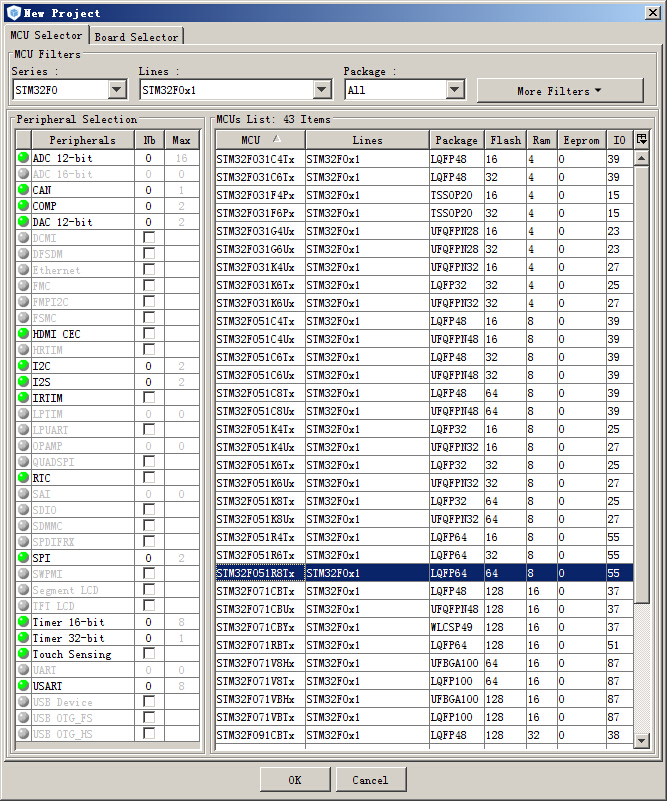667x801 pixels.
Task: Open the Series dropdown
Action: pyautogui.click(x=117, y=90)
